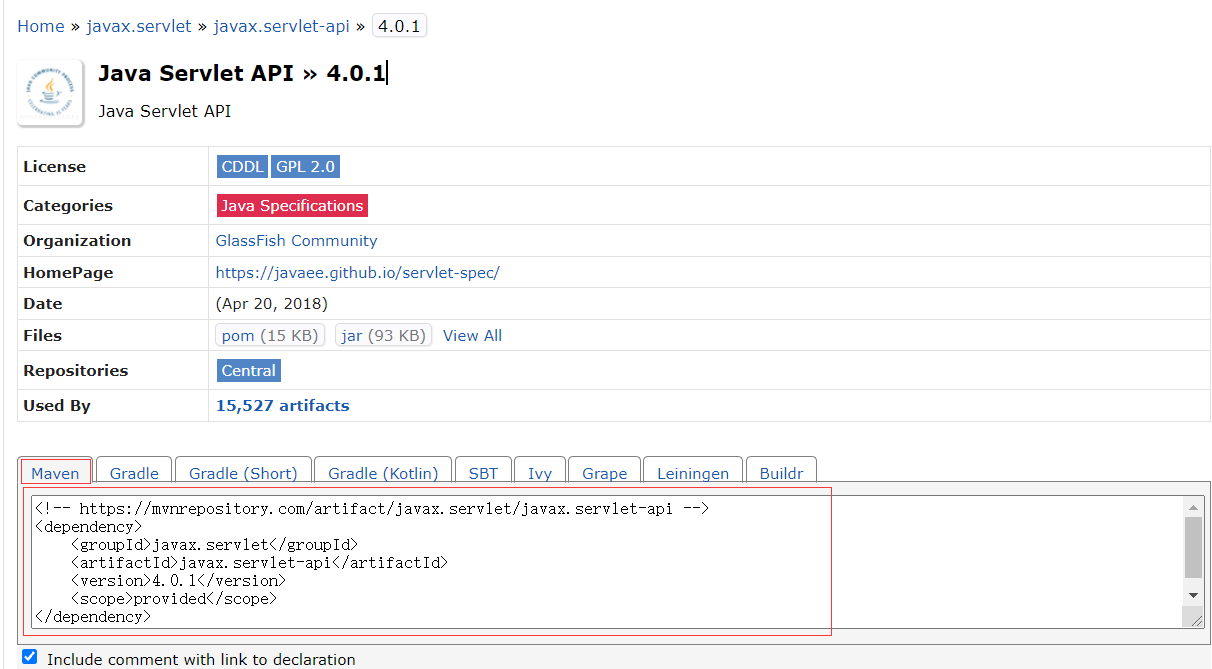Switch to the Leiningen tab

(693, 472)
